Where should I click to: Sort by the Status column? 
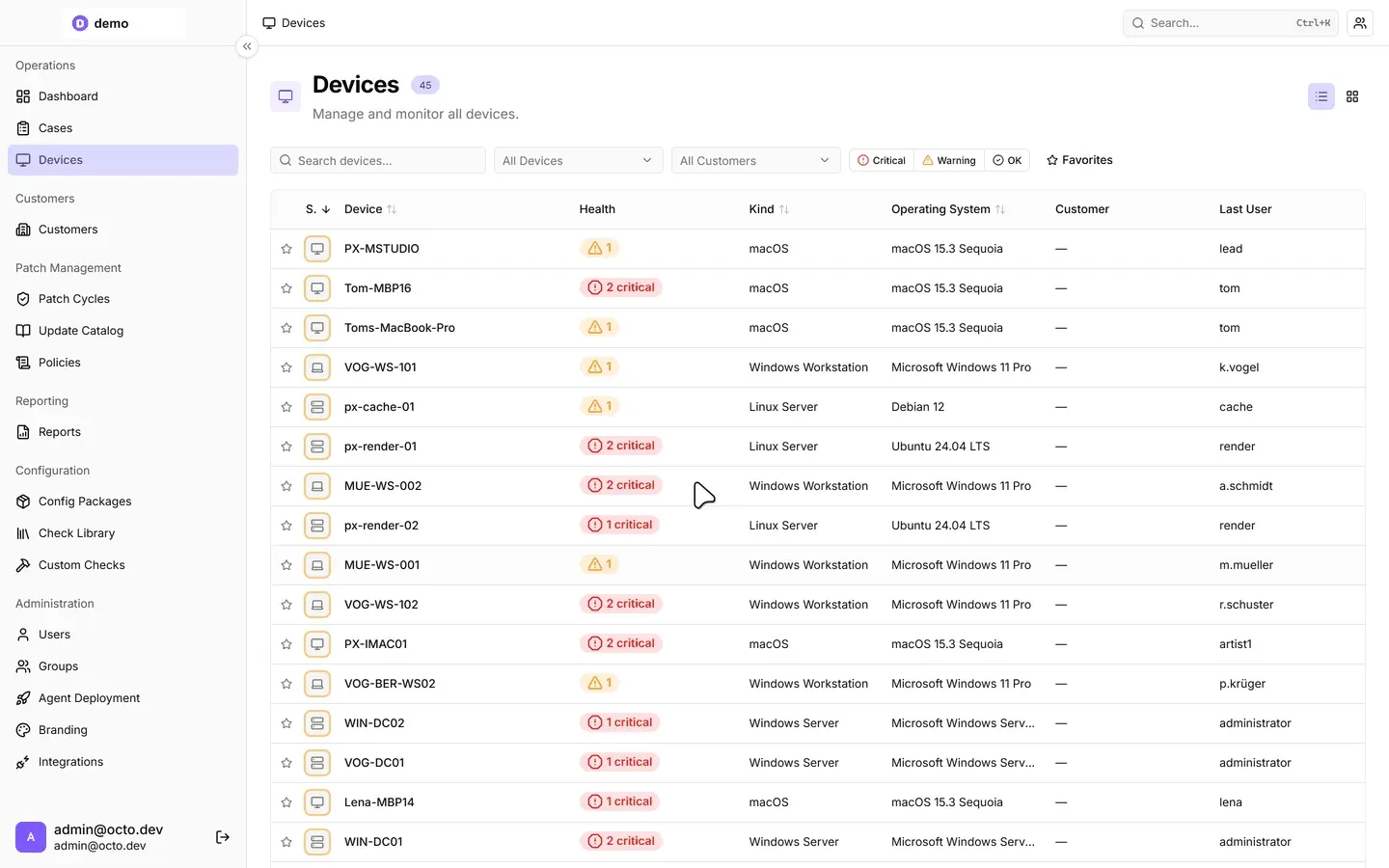318,209
